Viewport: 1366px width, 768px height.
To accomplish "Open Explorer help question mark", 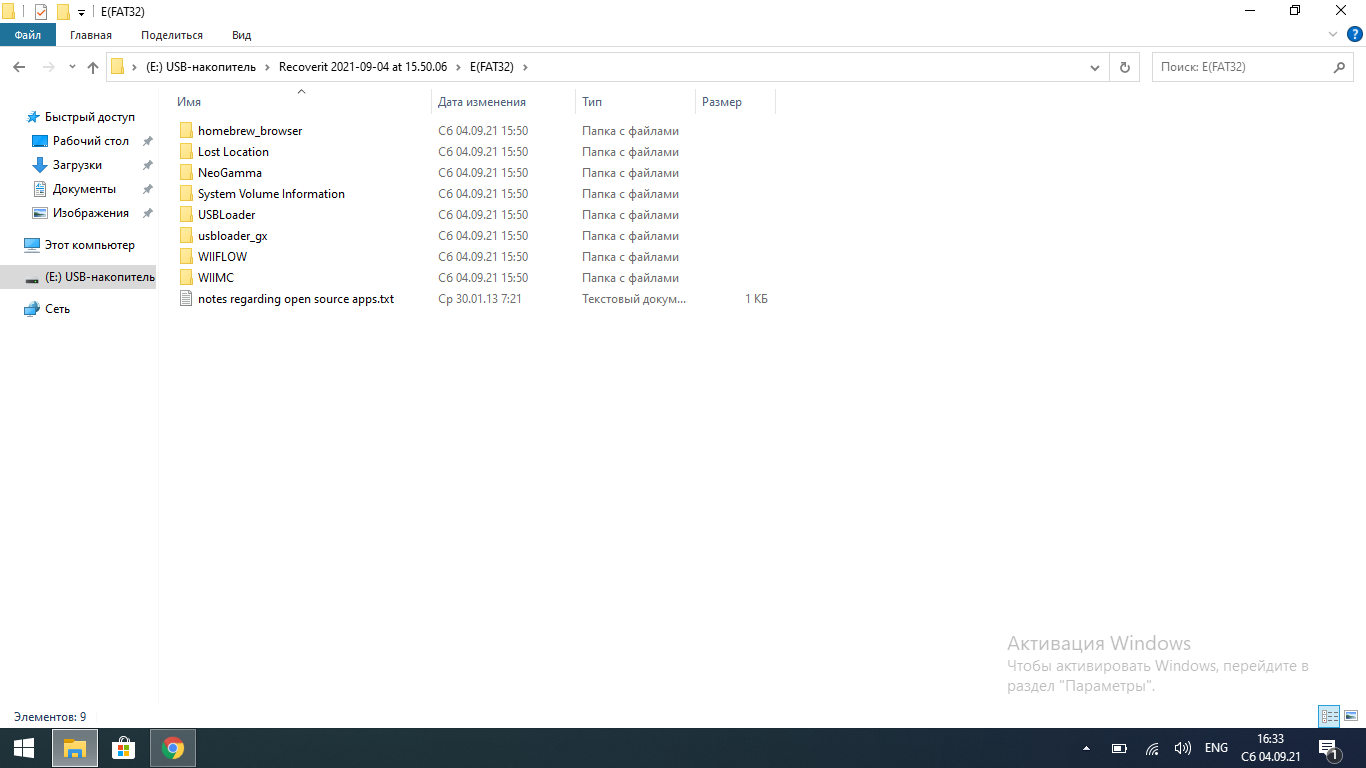I will tap(1355, 34).
